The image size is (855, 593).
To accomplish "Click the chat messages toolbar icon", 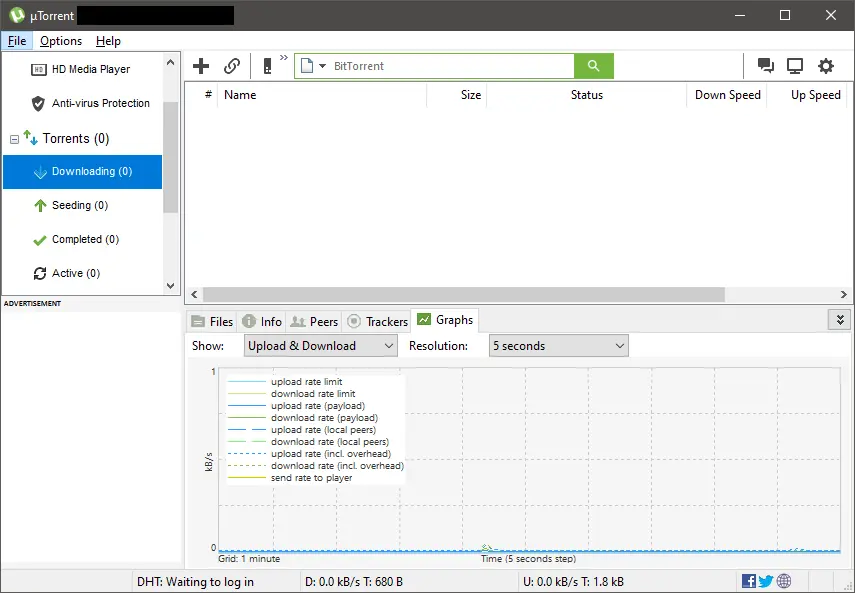I will [x=764, y=65].
